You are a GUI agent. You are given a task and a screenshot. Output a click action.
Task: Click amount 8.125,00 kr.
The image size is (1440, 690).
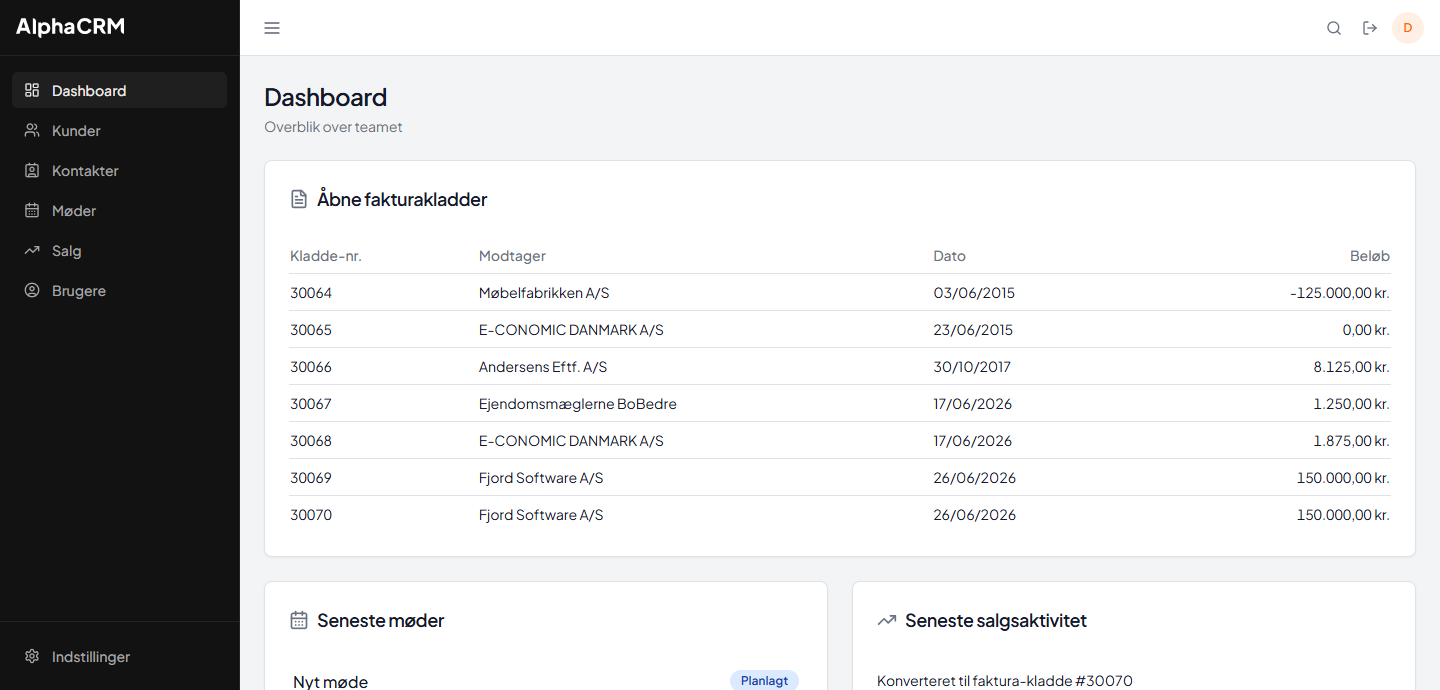(1352, 367)
